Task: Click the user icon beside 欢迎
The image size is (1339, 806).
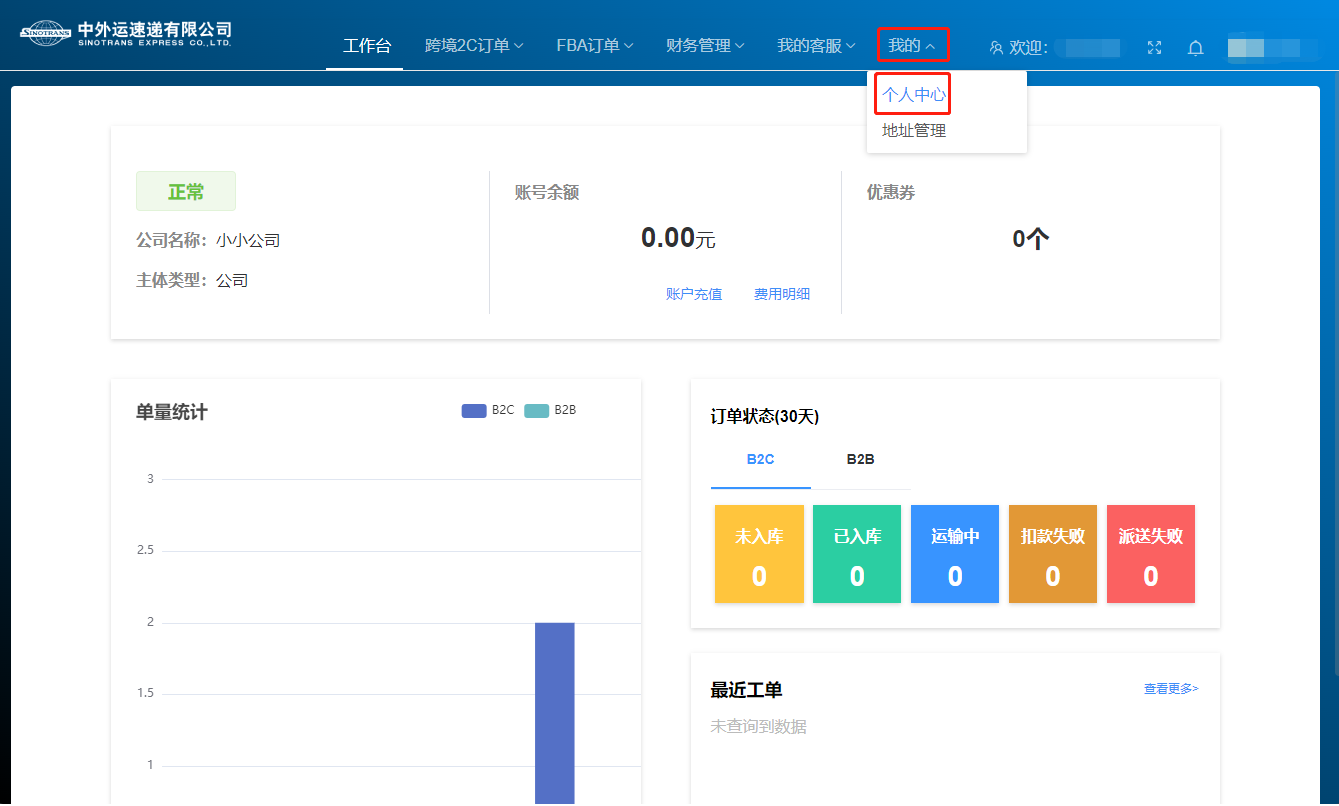Action: 996,47
